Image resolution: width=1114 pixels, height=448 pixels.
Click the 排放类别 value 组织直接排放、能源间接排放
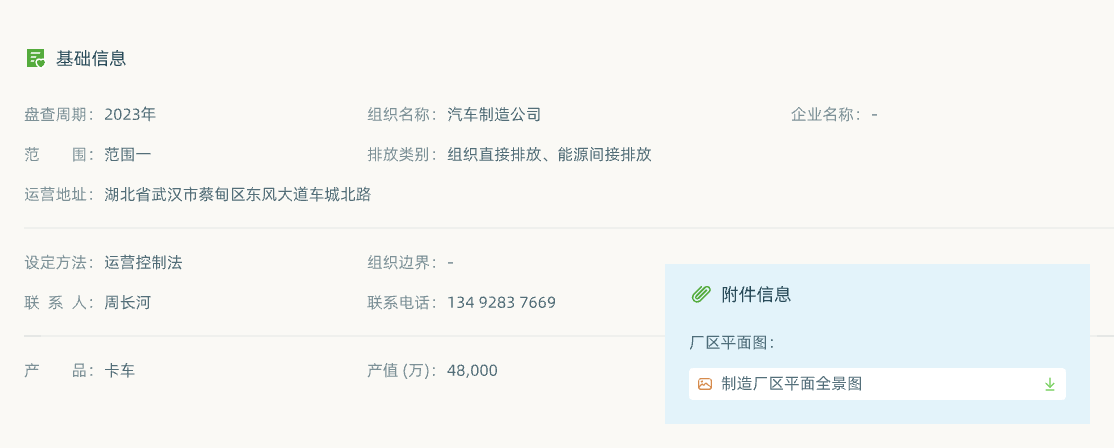pos(550,155)
